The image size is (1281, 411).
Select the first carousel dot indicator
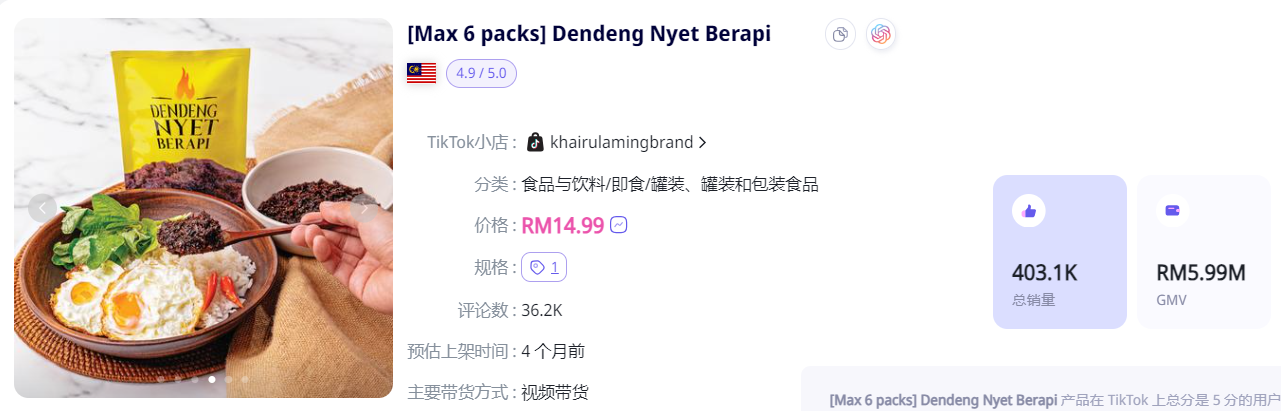point(160,379)
